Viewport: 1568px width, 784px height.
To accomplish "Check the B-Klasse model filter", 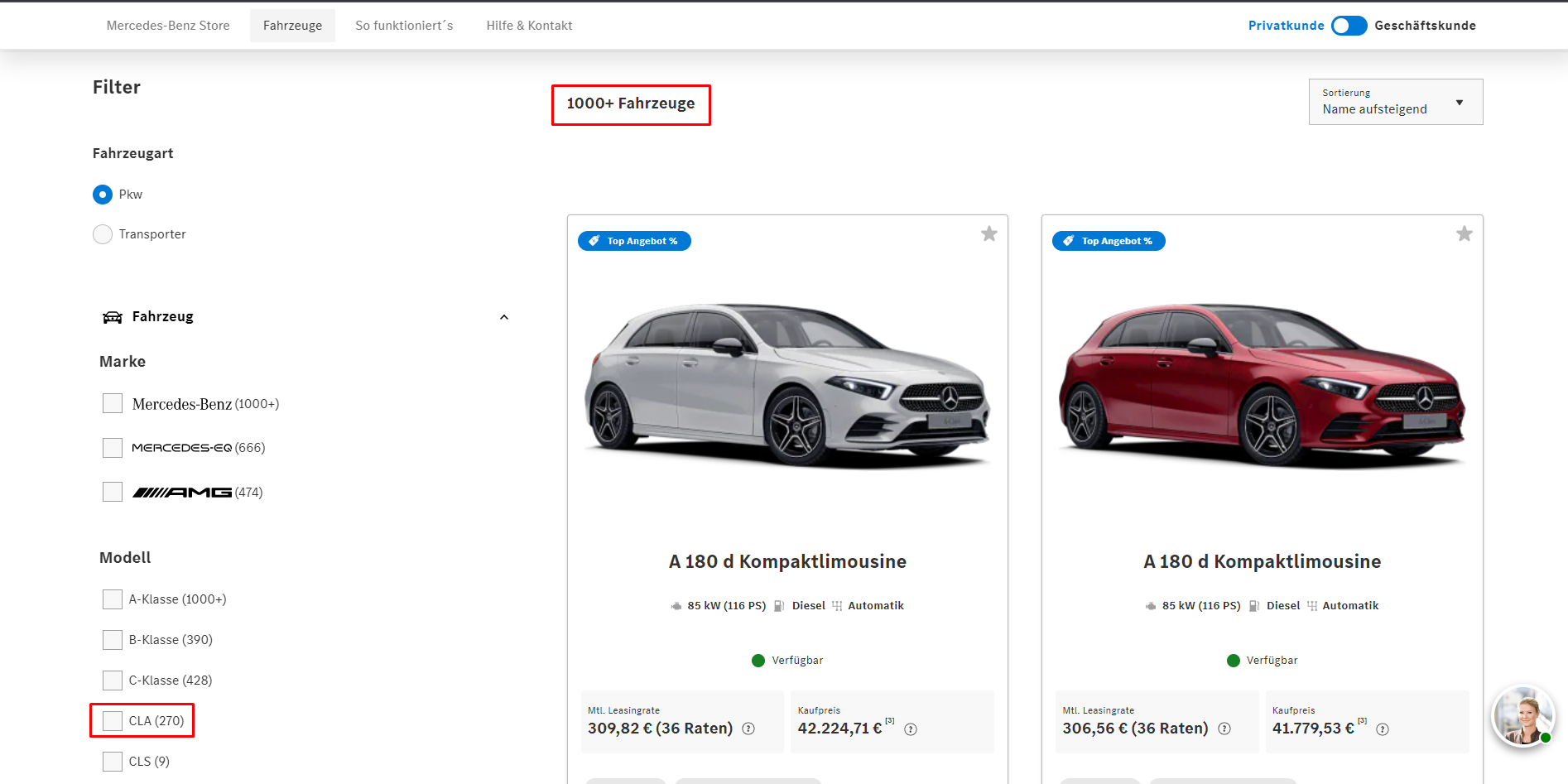I will tap(113, 640).
